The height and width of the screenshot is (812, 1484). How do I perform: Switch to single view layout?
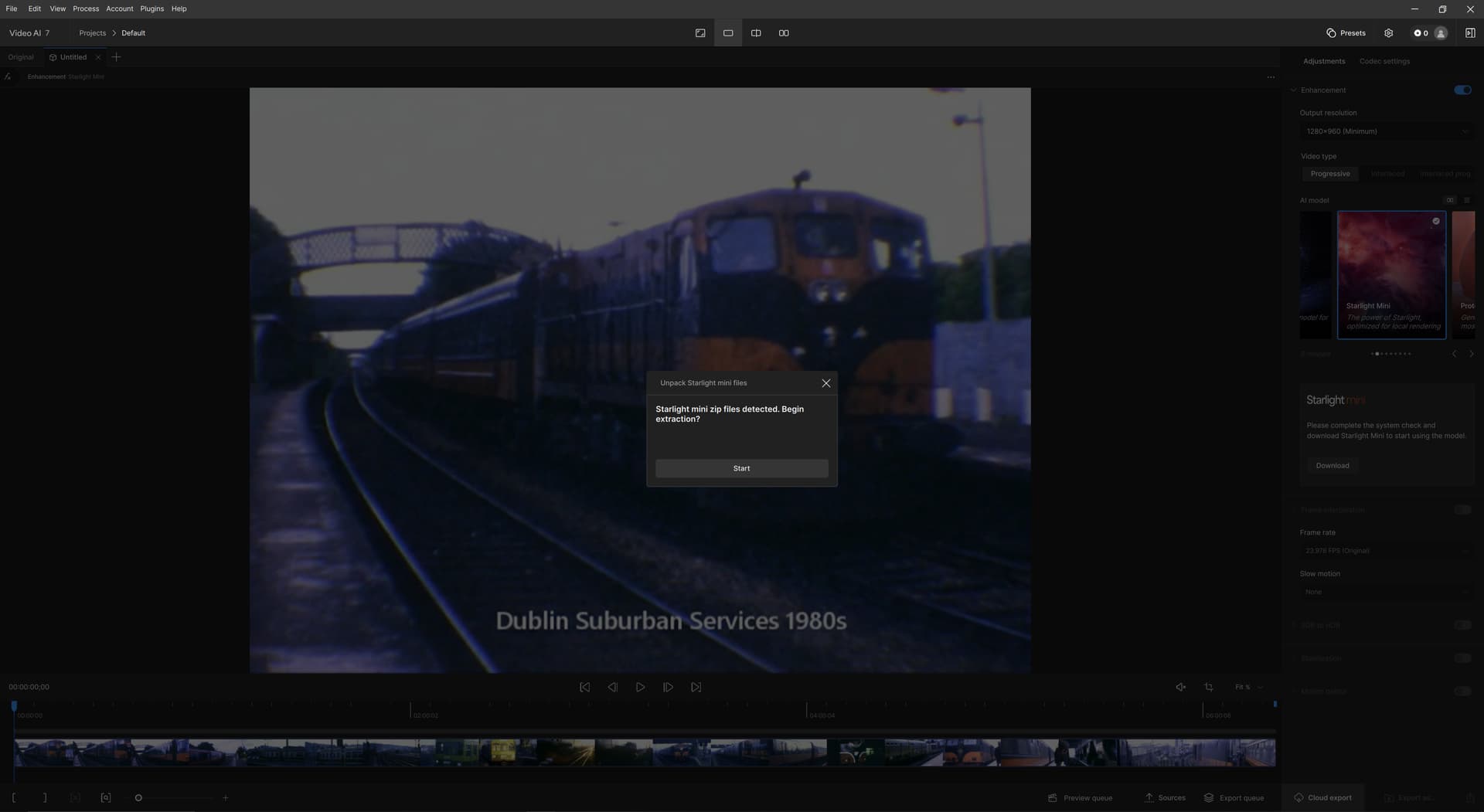click(x=727, y=33)
